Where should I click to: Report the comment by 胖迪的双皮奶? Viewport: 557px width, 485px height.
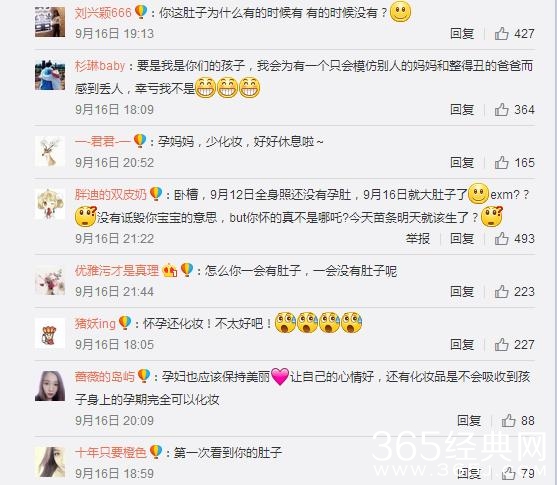(x=418, y=238)
